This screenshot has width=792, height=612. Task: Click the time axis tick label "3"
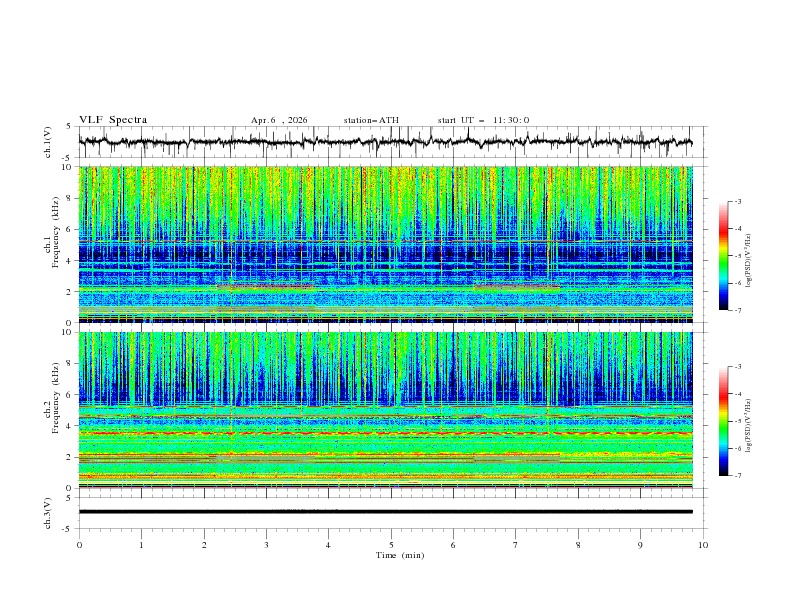(x=266, y=545)
